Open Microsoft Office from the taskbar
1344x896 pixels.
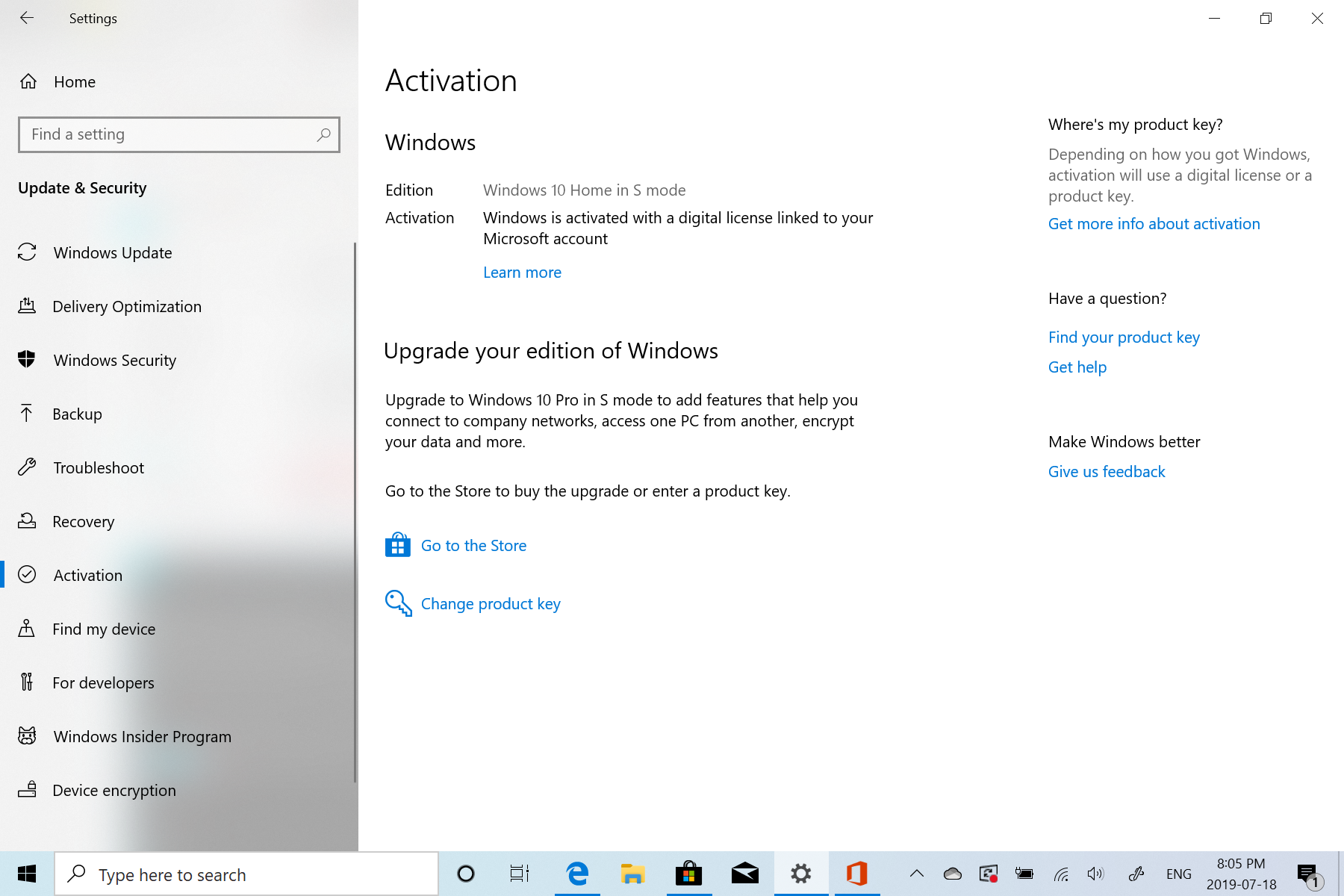click(856, 874)
